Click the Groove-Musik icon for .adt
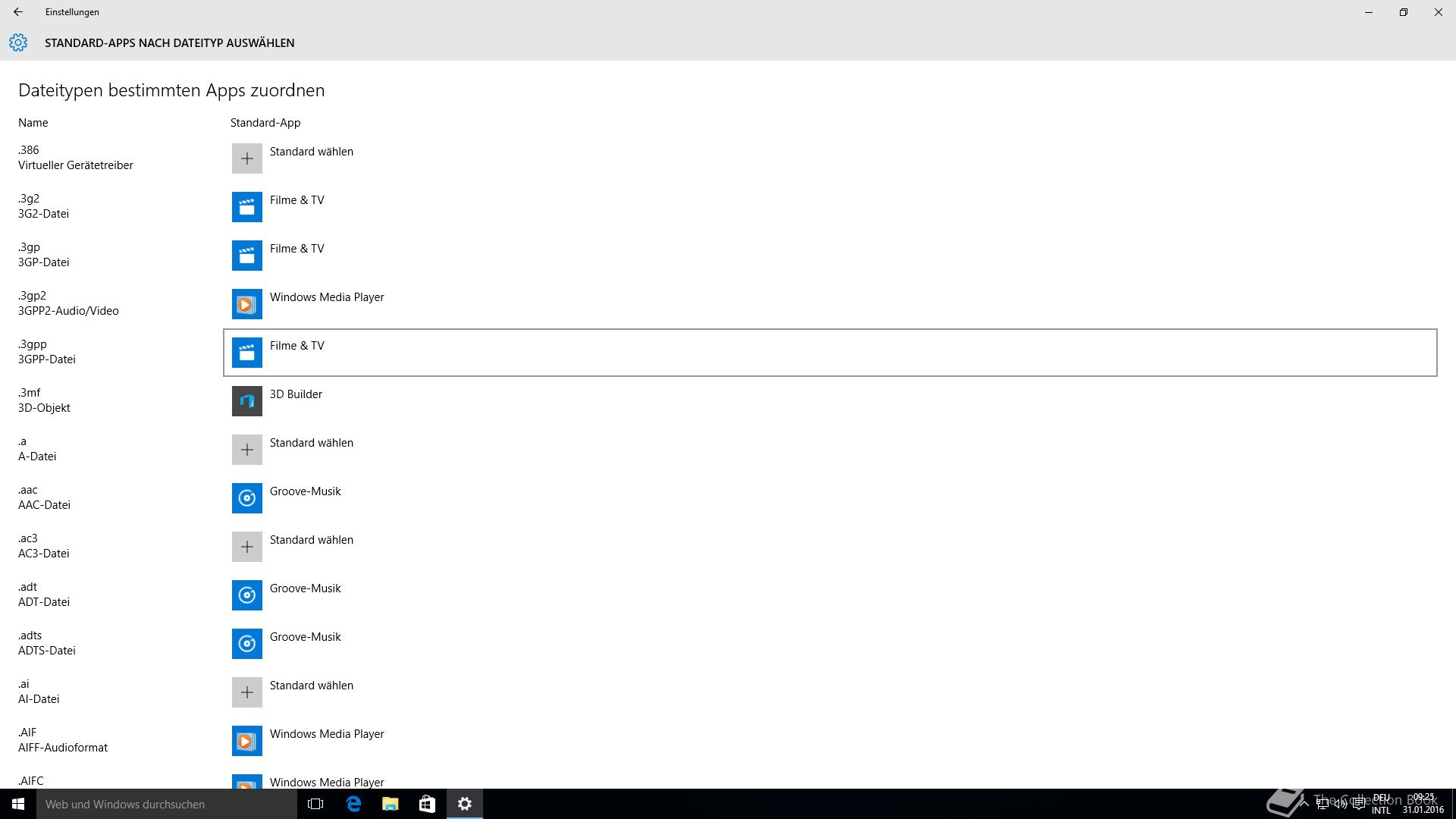The height and width of the screenshot is (819, 1456). (x=247, y=595)
